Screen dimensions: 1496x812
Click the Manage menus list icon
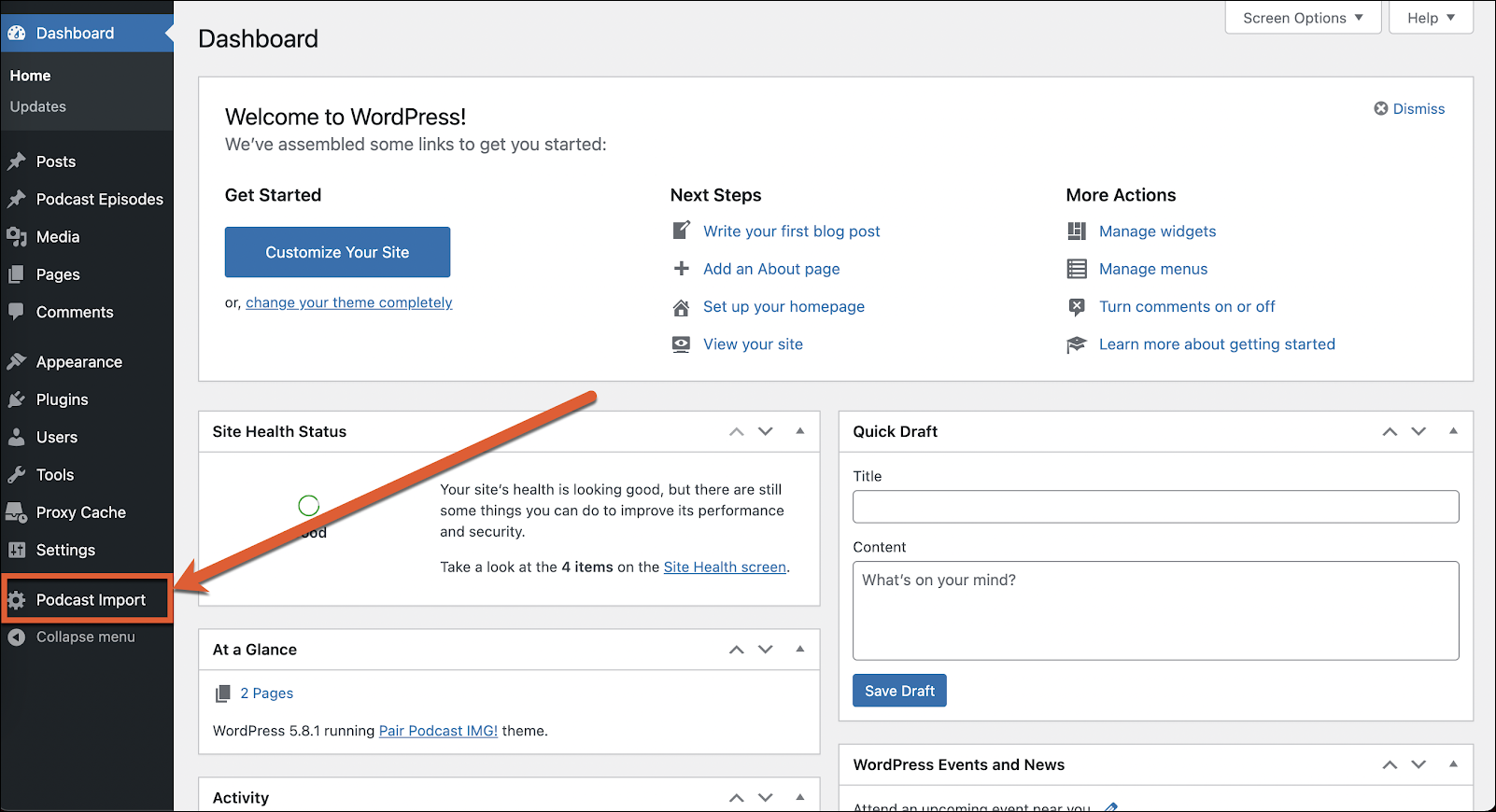pos(1077,269)
